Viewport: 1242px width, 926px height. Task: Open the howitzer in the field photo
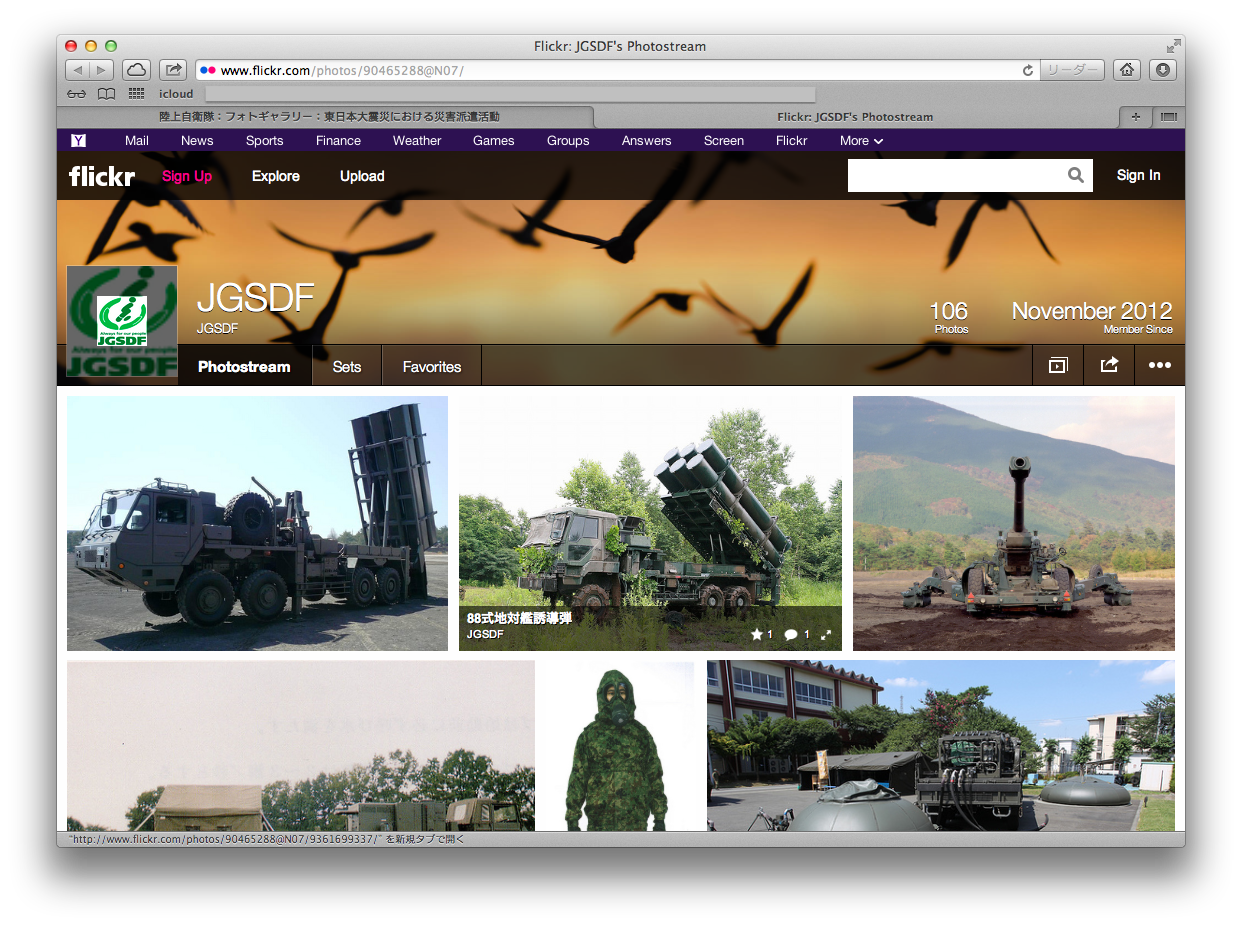(x=1014, y=523)
